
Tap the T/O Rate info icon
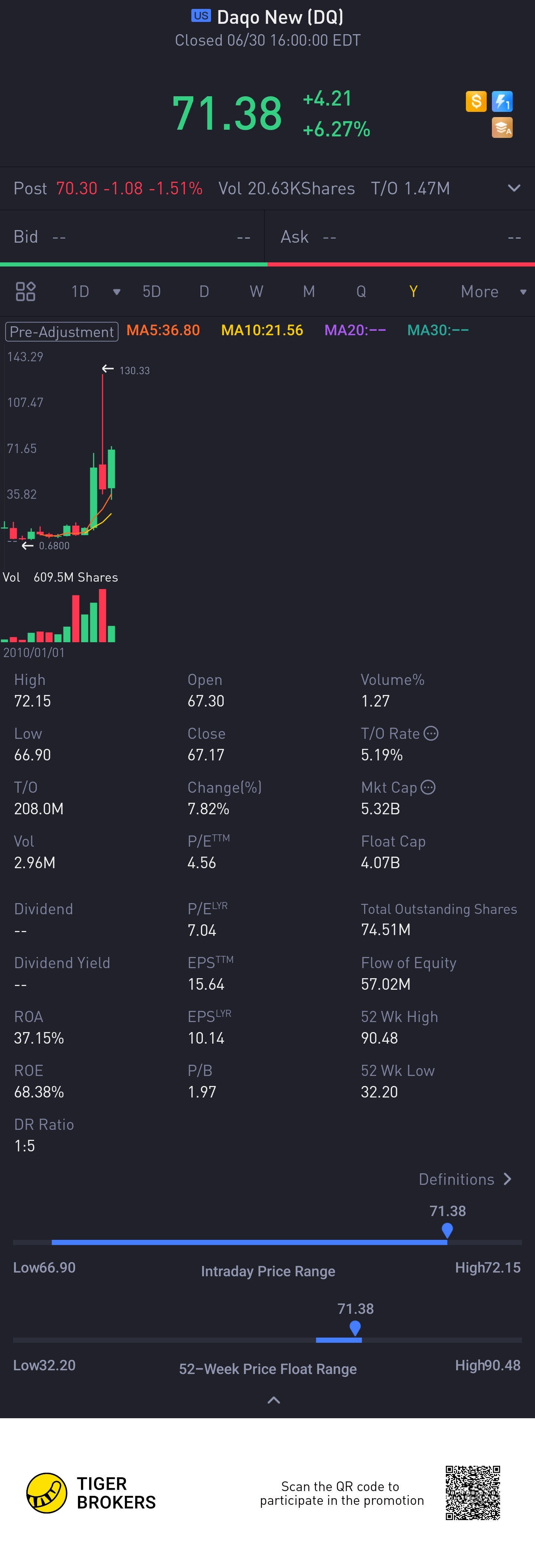pos(431,734)
